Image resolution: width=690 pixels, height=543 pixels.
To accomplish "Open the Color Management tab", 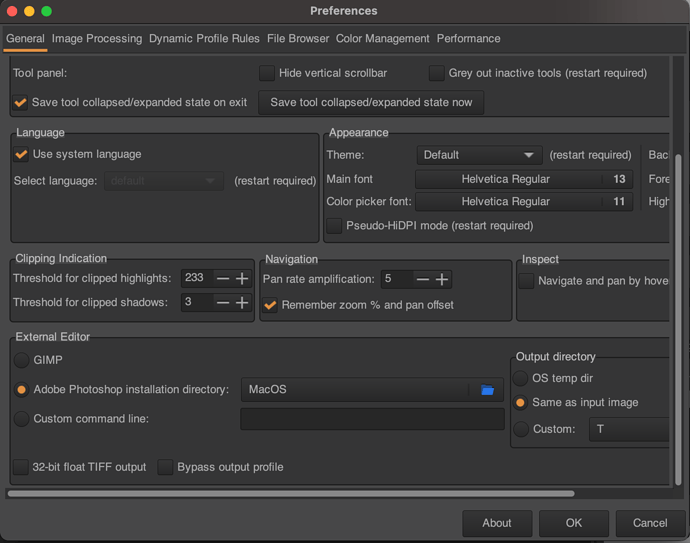I will point(382,39).
